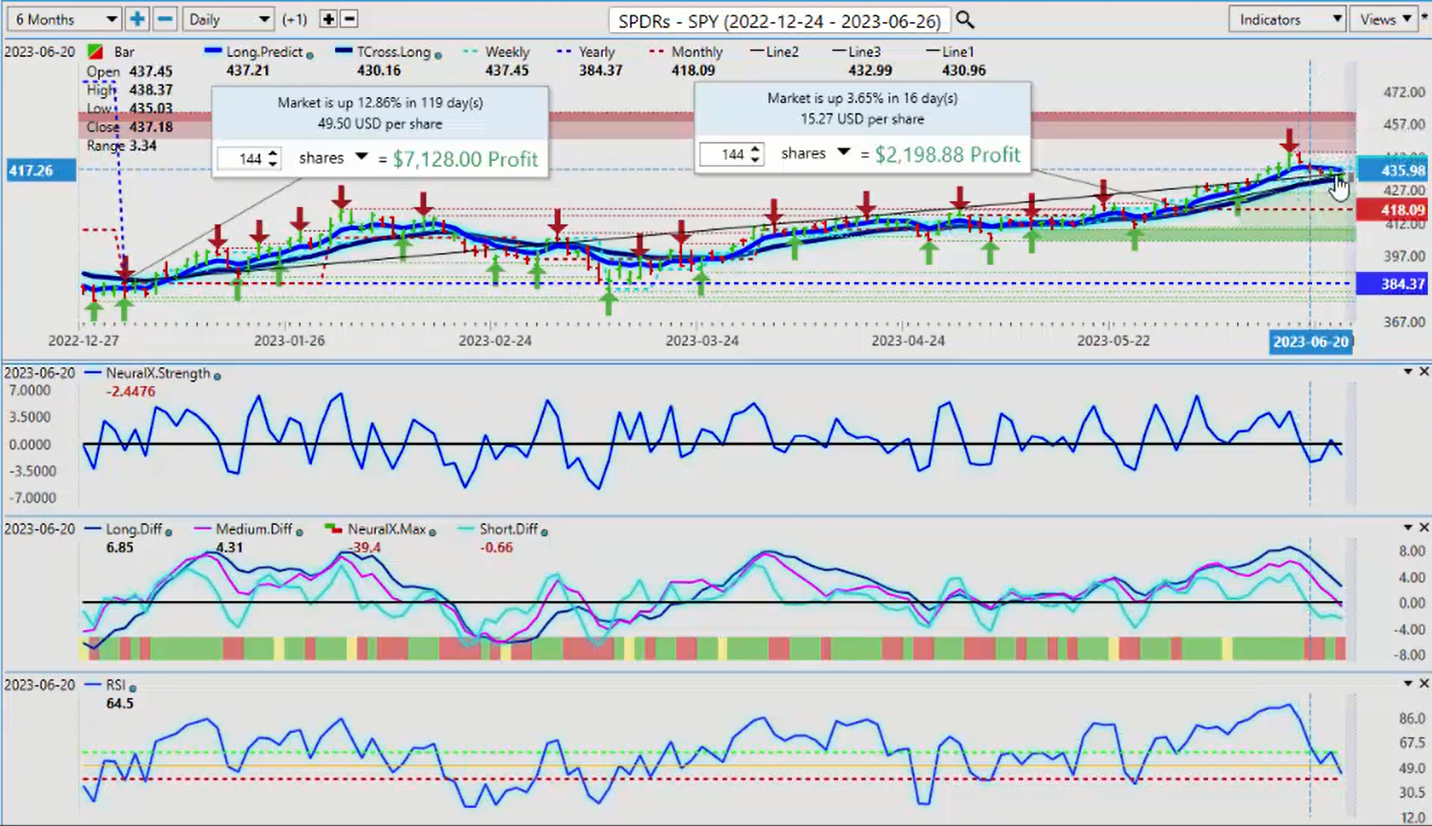Click the $7,128.00 Profit text
This screenshot has height=826, width=1432.
(x=465, y=159)
